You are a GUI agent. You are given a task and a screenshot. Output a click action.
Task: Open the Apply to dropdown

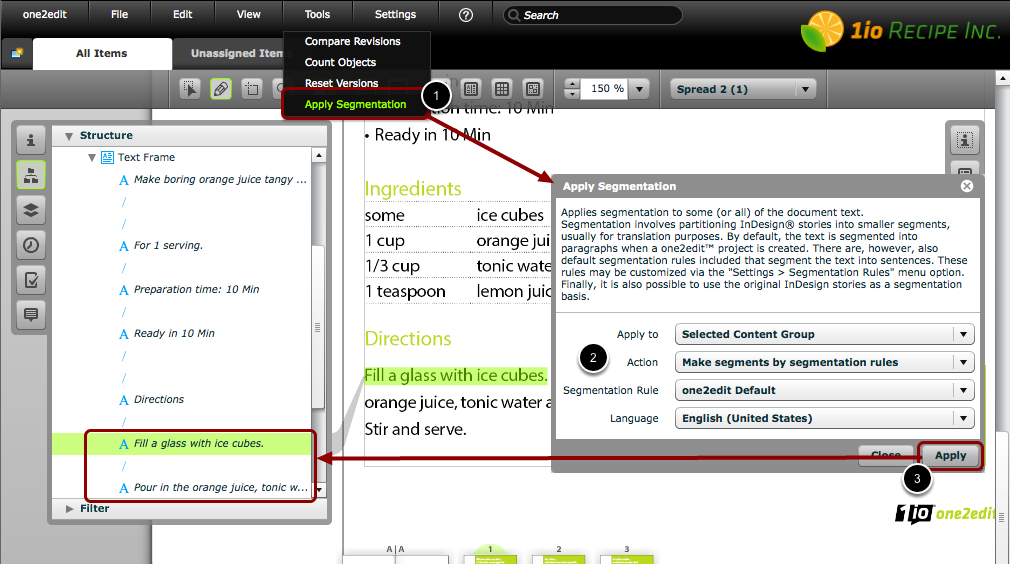pos(824,334)
